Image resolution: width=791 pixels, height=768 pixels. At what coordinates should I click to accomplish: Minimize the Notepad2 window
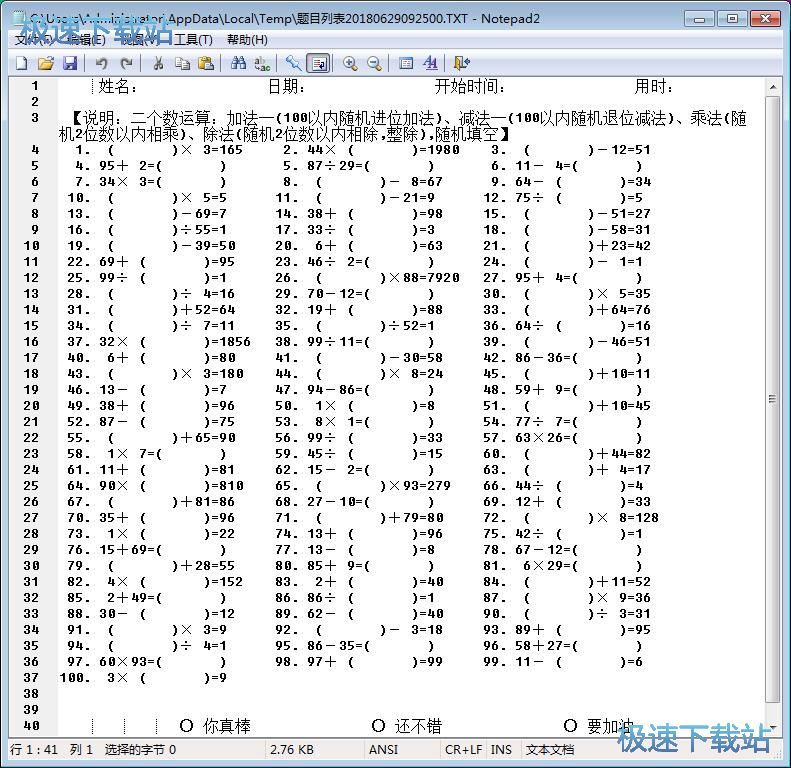click(x=699, y=19)
